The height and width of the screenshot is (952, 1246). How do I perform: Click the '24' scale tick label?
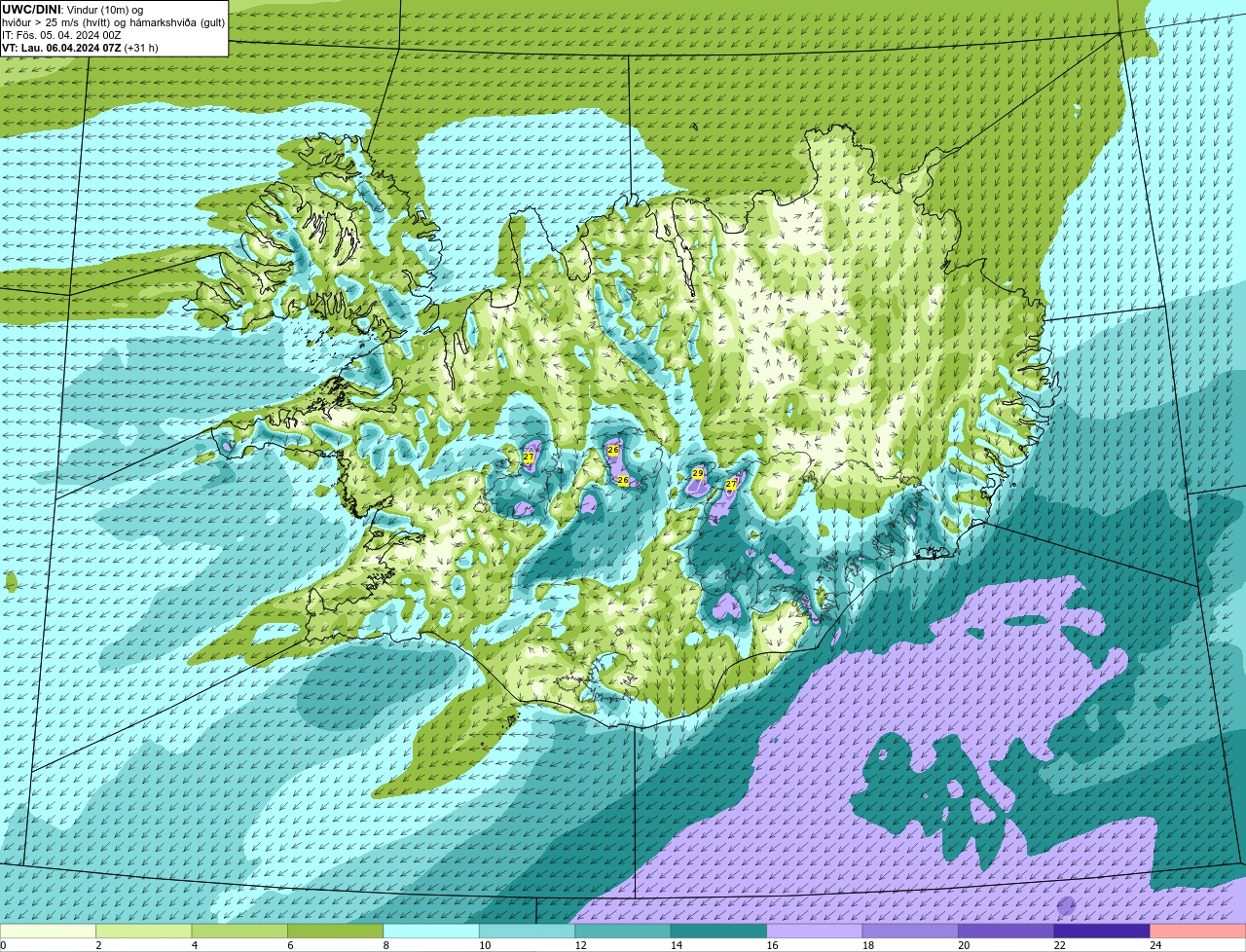1155,945
